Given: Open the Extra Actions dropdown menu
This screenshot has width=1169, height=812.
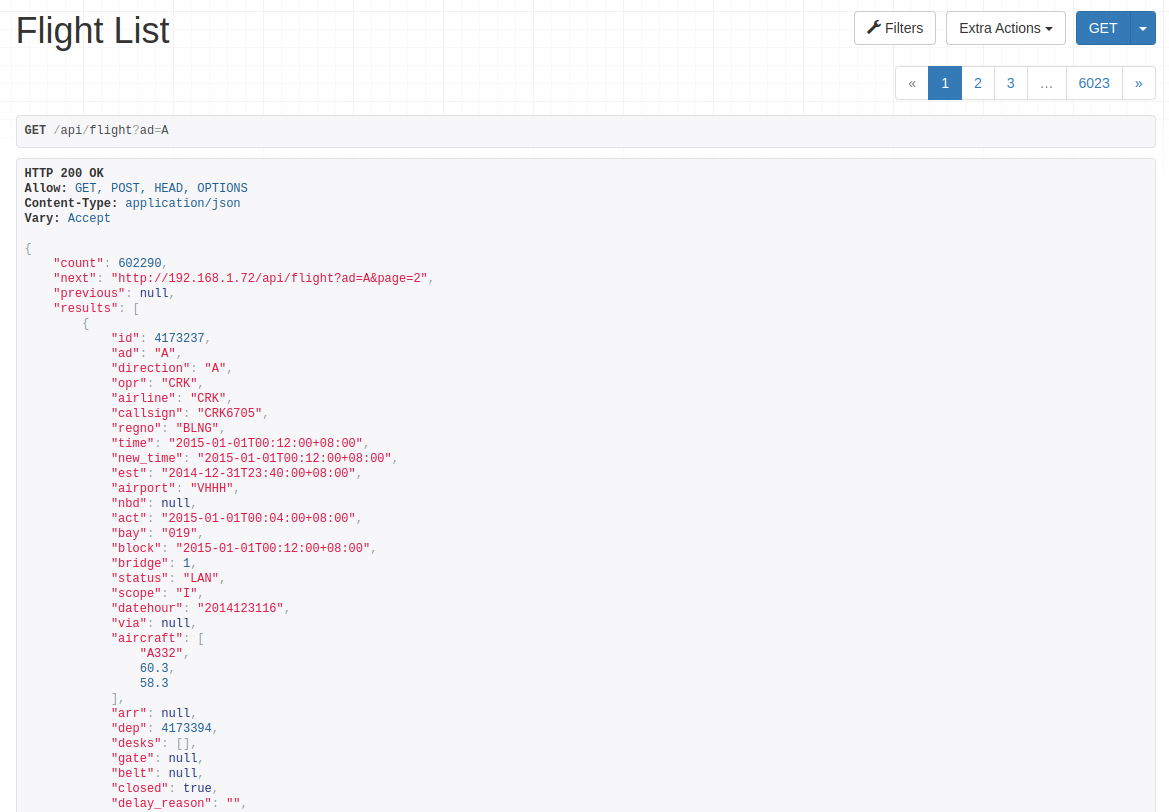Looking at the screenshot, I should click(x=1005, y=28).
